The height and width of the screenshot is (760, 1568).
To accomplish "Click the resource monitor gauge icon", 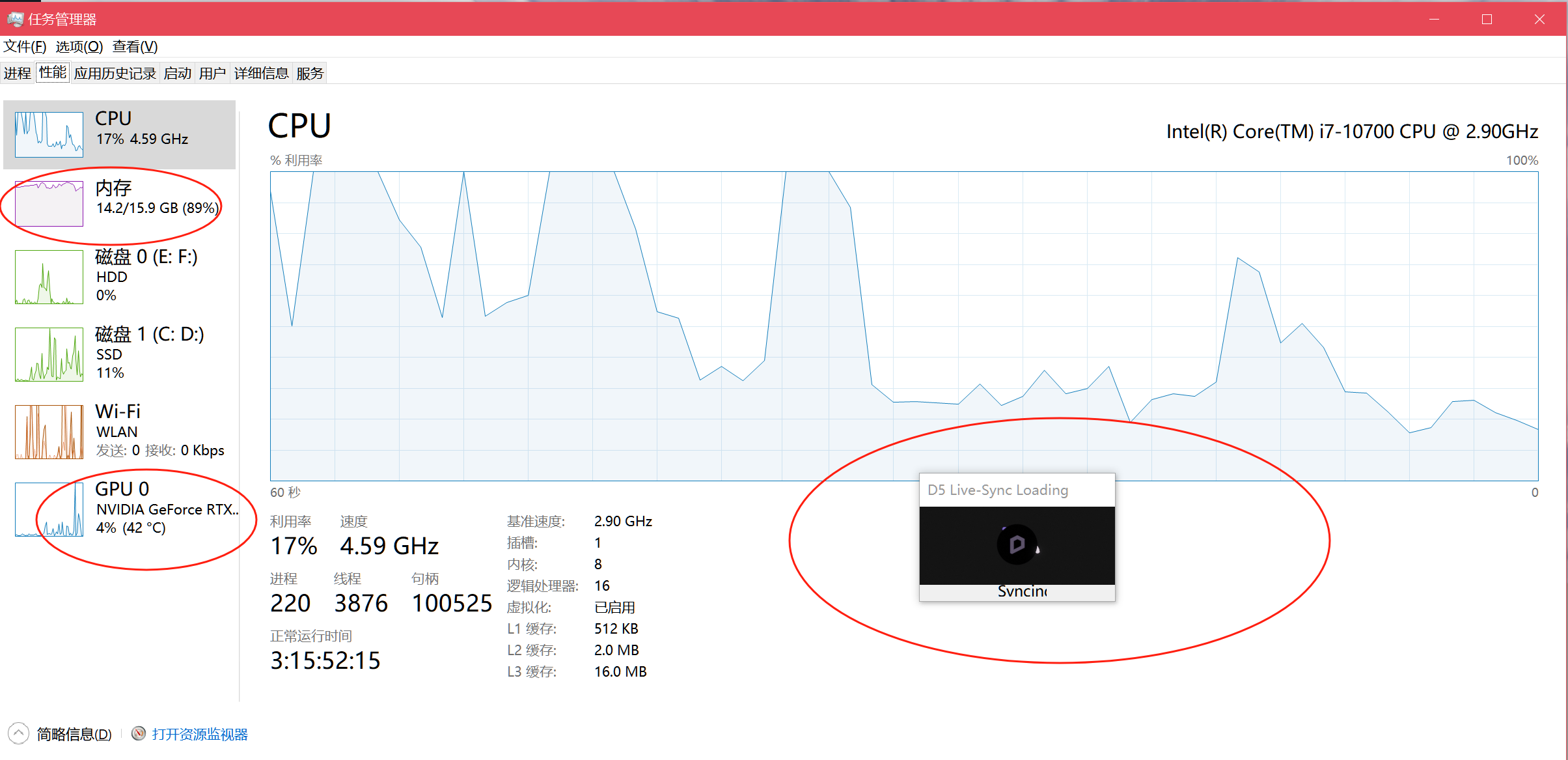I will tap(138, 734).
